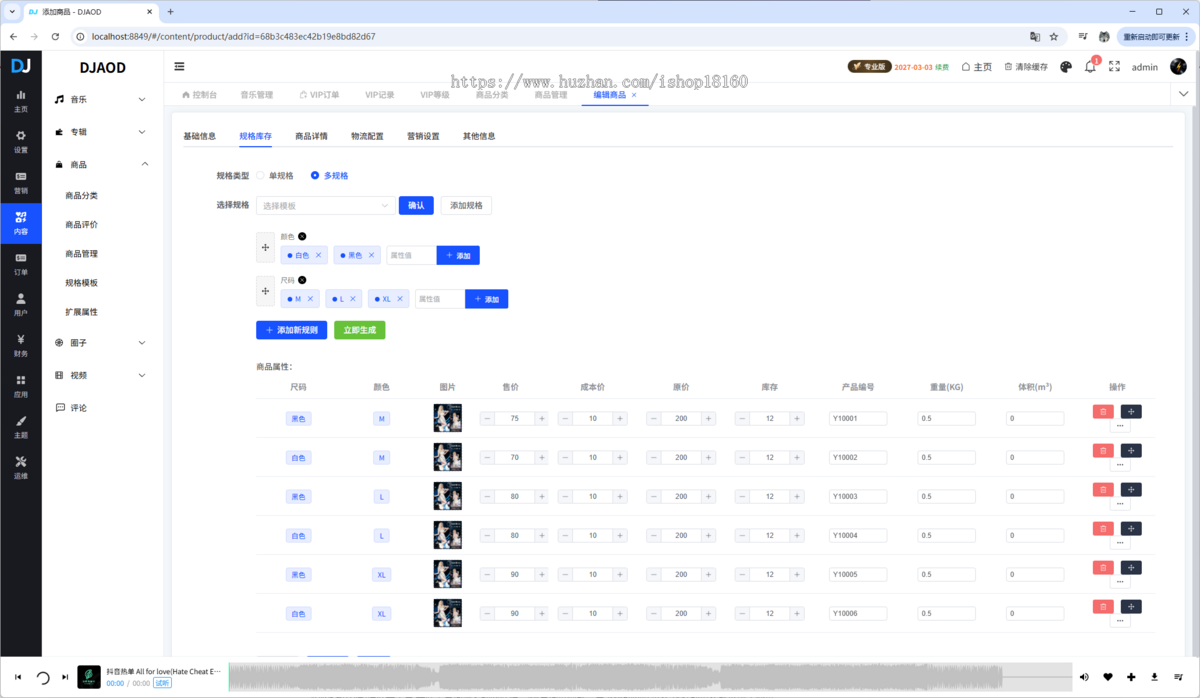The width and height of the screenshot is (1200, 698).
Task: Switch to the 营销设置 tab
Action: tap(423, 136)
